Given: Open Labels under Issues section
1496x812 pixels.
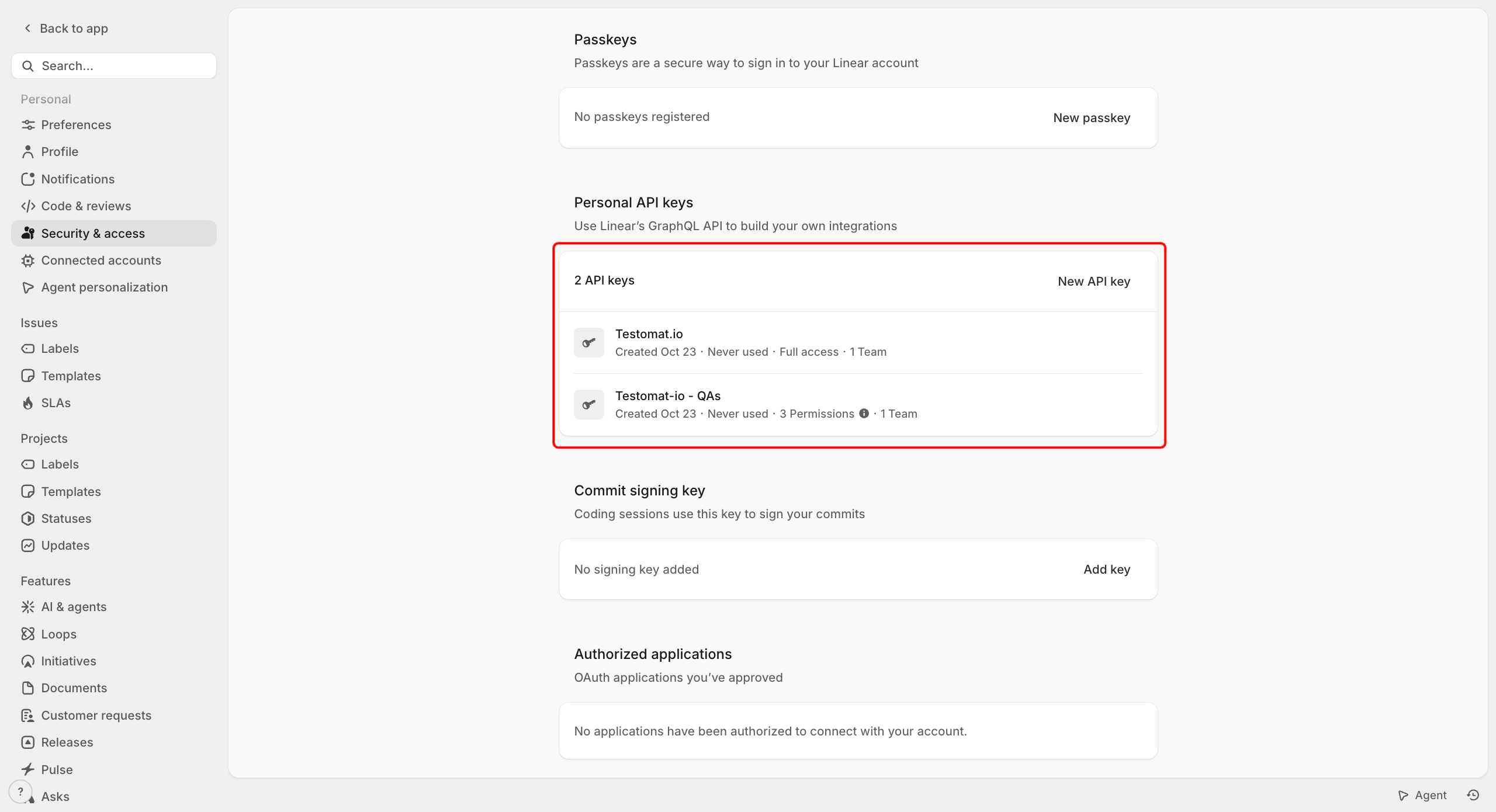Looking at the screenshot, I should click(x=114, y=349).
